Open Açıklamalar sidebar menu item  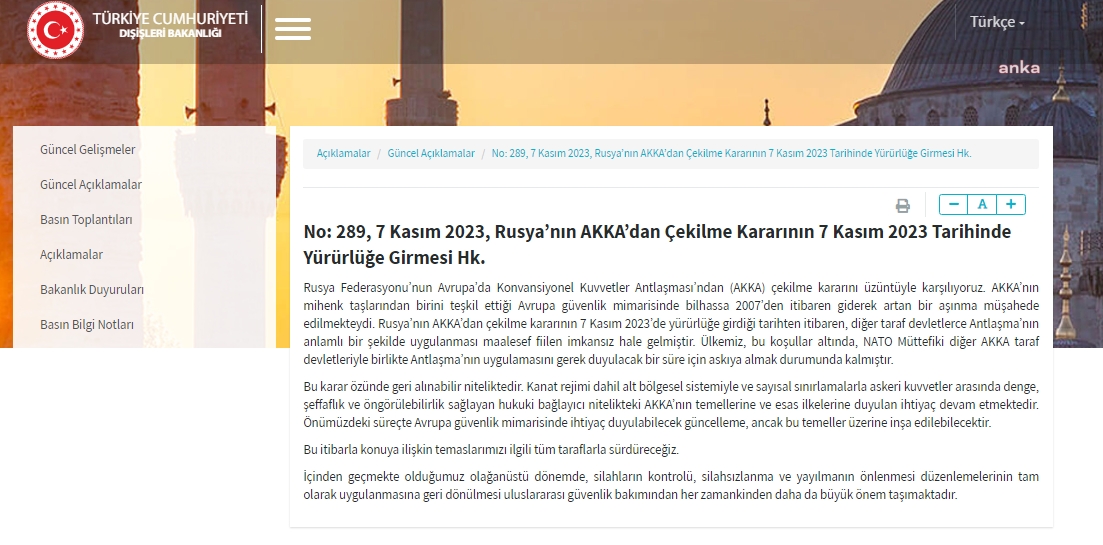[x=71, y=255]
